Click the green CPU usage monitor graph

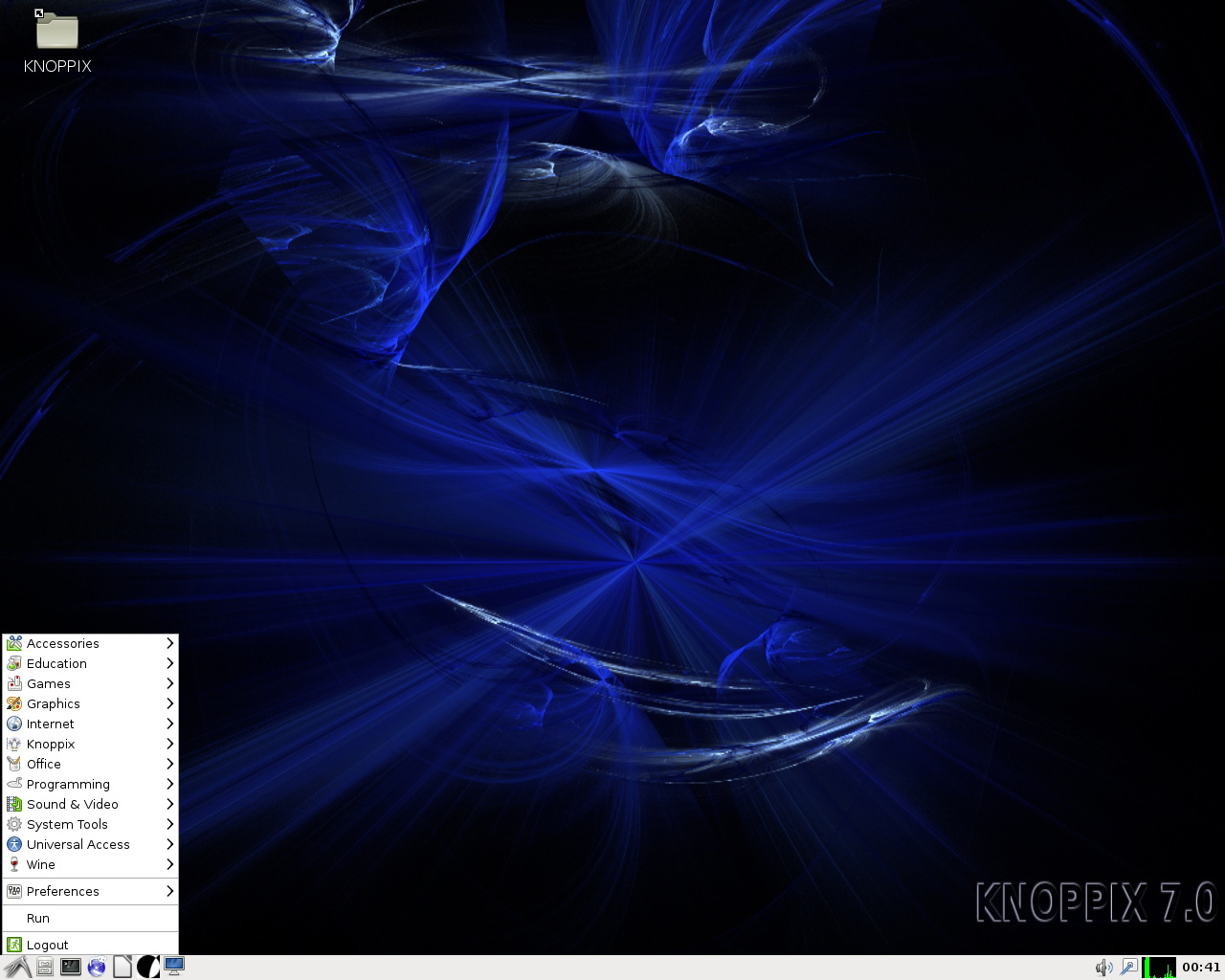[x=1159, y=968]
